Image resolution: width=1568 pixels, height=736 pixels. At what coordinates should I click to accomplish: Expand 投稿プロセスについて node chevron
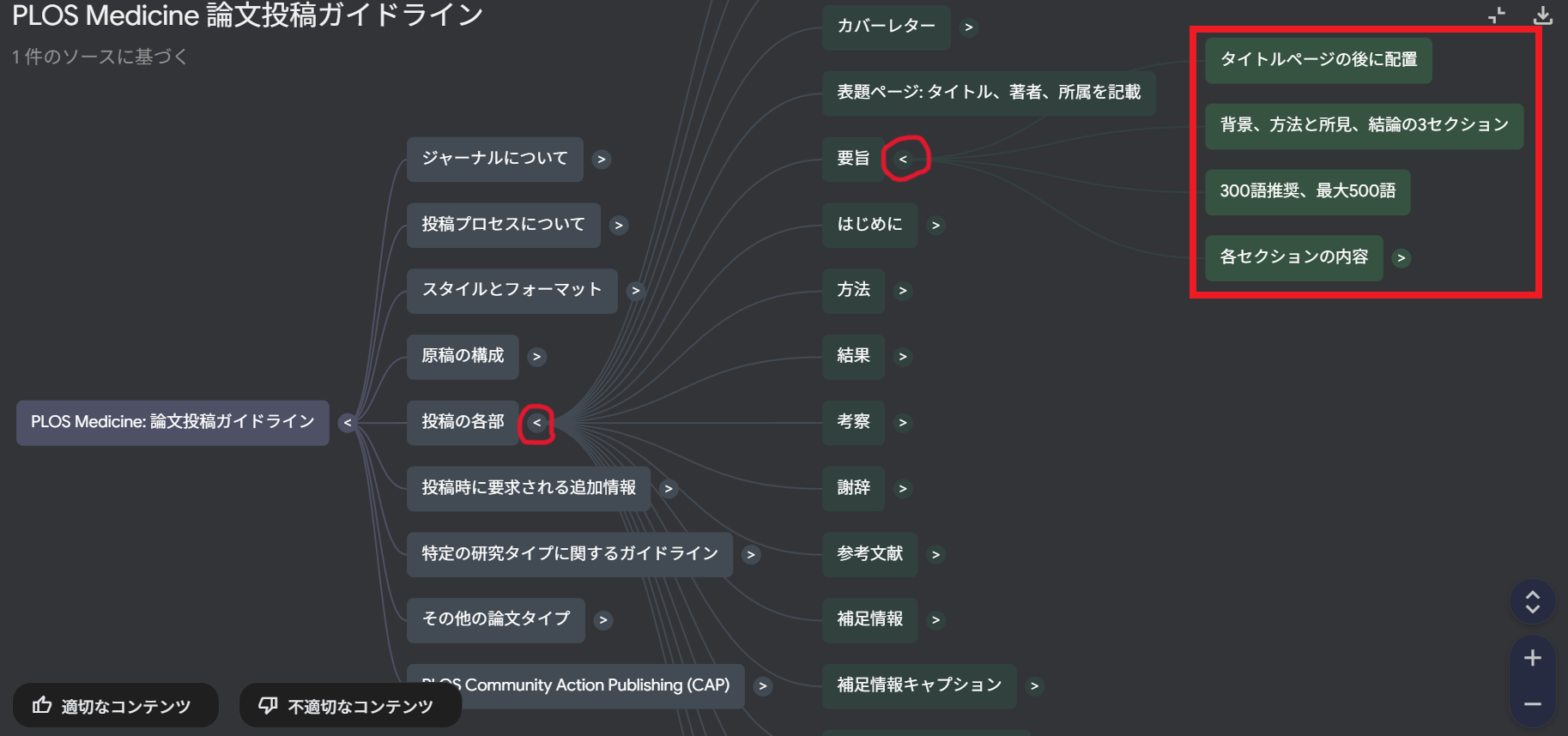(619, 226)
